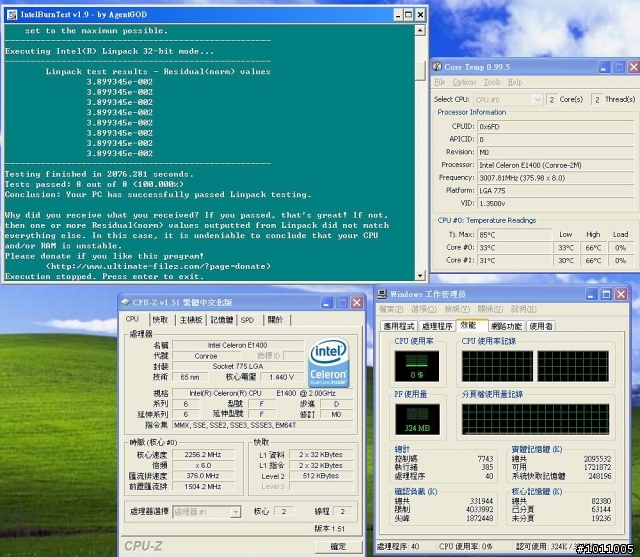Screen dimensions: 640x557
Task: Click the IntelBurnTest console scrollbar thumb
Action: (x=420, y=69)
